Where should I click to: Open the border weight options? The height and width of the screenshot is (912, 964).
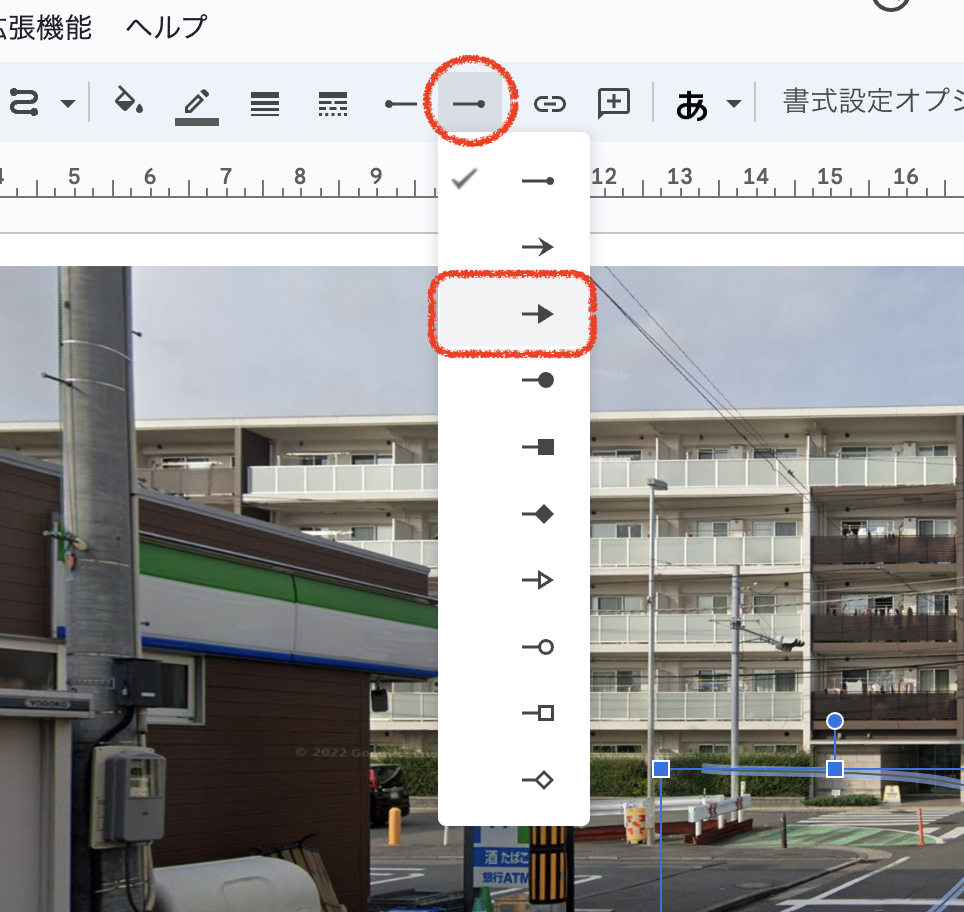pos(265,103)
